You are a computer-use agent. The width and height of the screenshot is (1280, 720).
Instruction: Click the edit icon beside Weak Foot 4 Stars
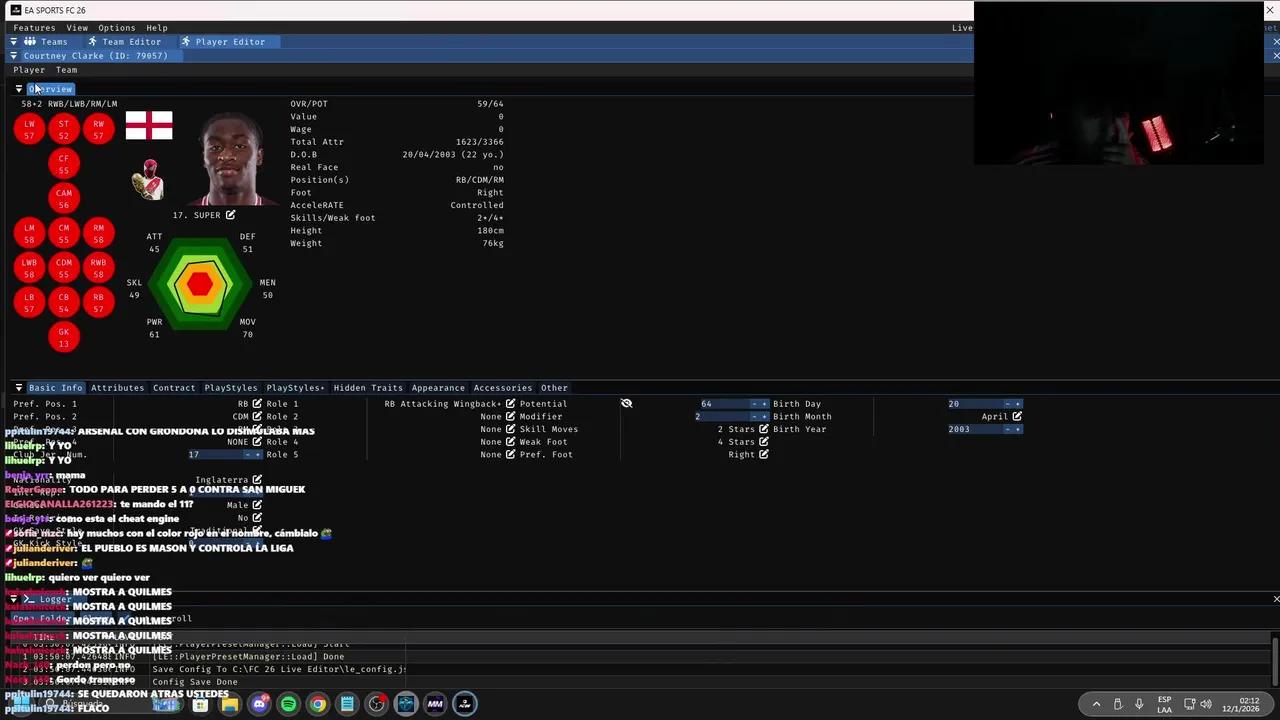point(763,442)
